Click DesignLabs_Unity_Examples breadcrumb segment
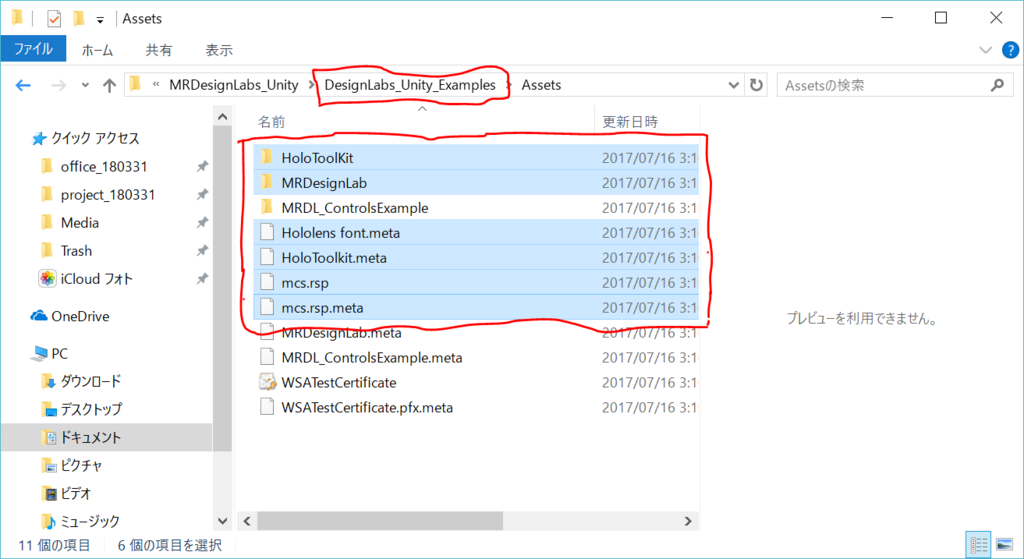The image size is (1024, 559). 410,85
